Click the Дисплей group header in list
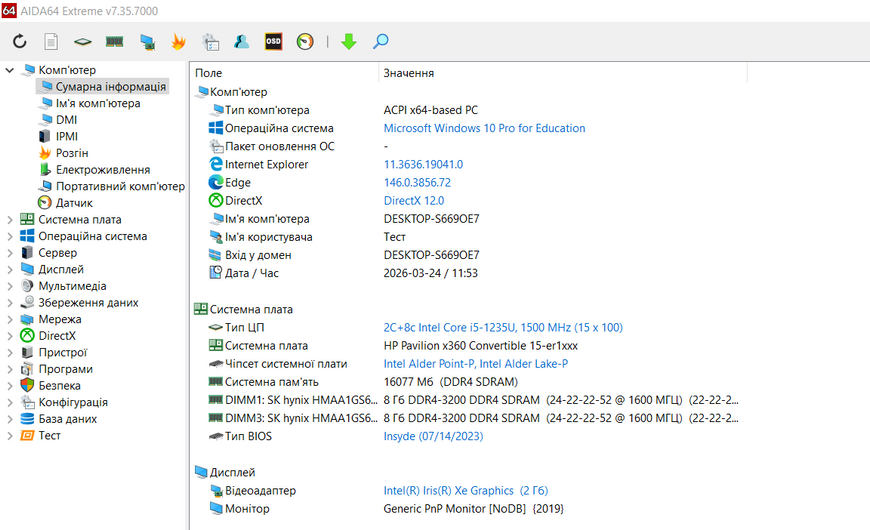This screenshot has height=530, width=870. pyautogui.click(x=232, y=472)
